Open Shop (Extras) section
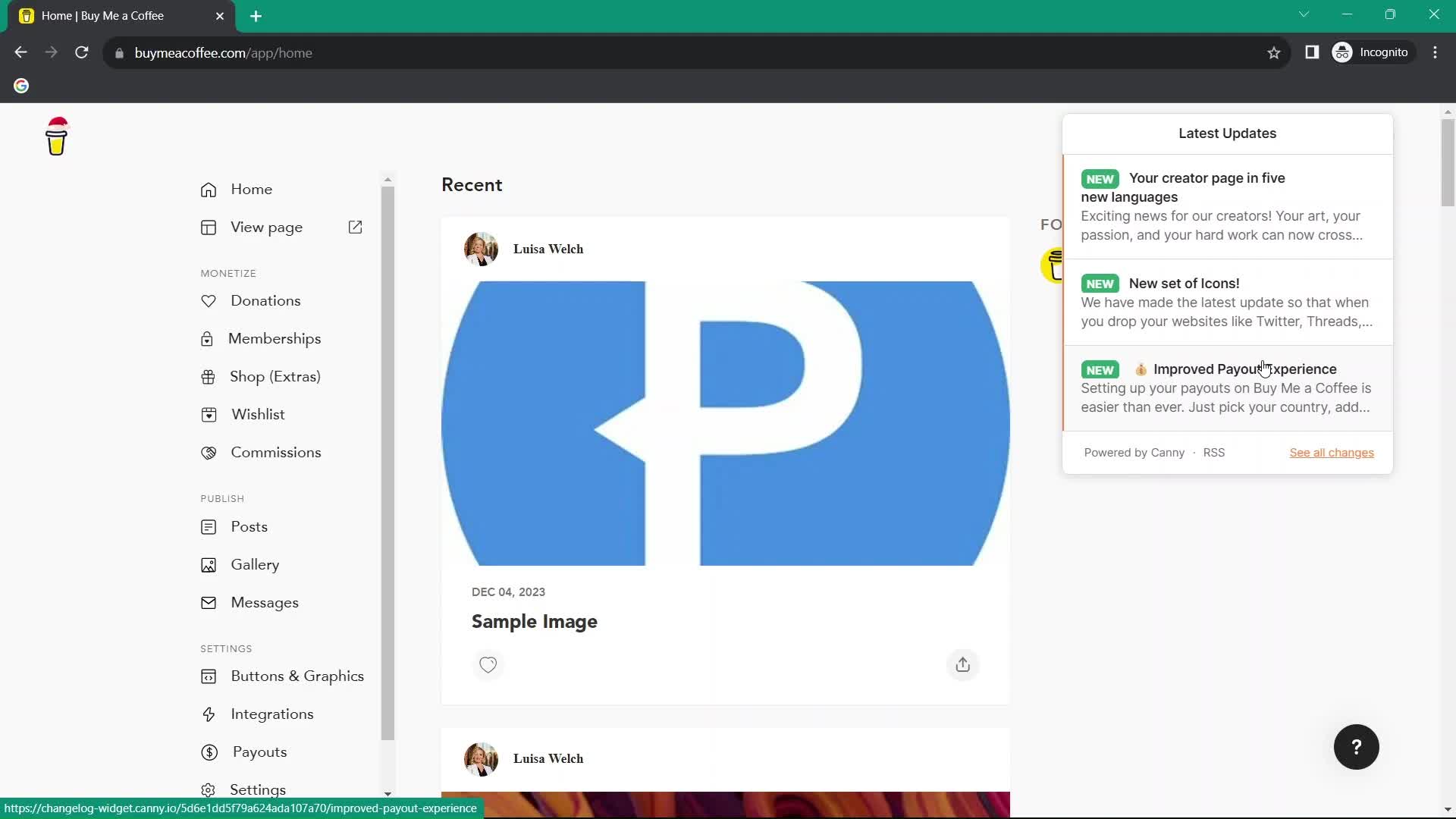 coord(275,377)
